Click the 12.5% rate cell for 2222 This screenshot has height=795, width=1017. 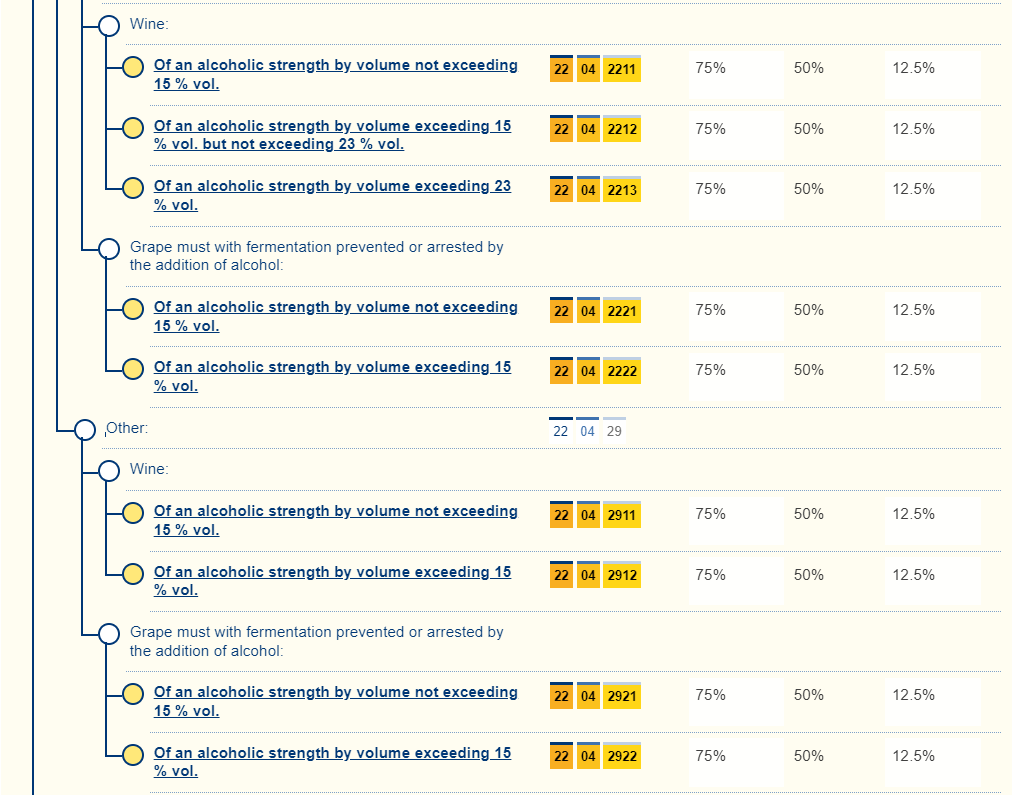[x=913, y=370]
